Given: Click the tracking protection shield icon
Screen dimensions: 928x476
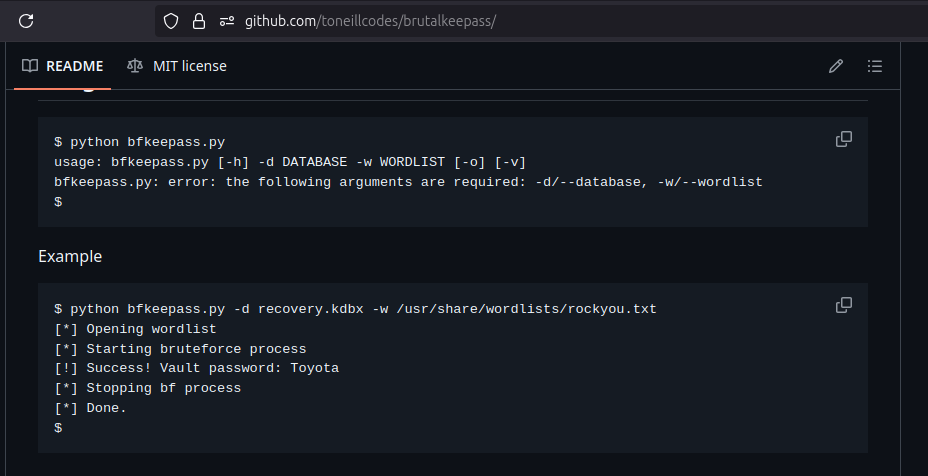Looking at the screenshot, I should (x=171, y=20).
